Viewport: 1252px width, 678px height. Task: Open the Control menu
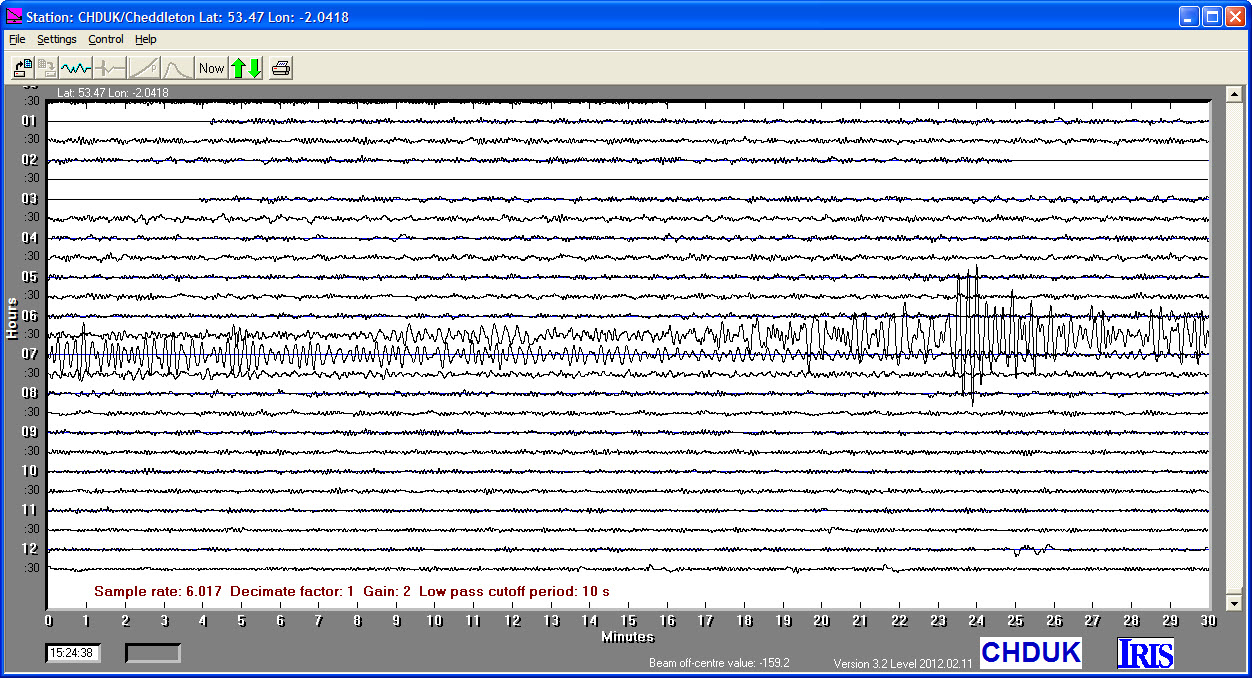106,39
